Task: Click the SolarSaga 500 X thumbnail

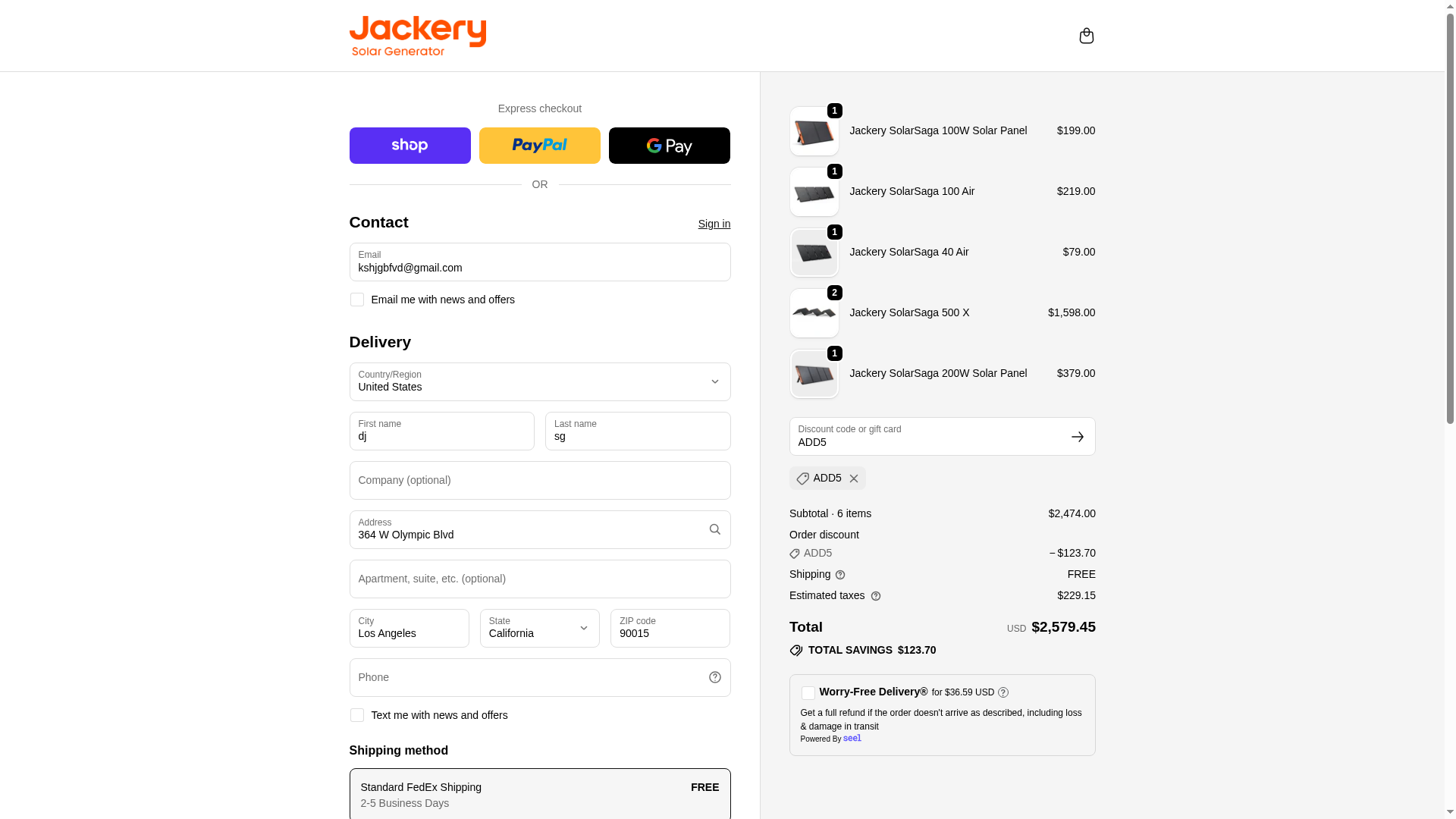Action: 814,313
